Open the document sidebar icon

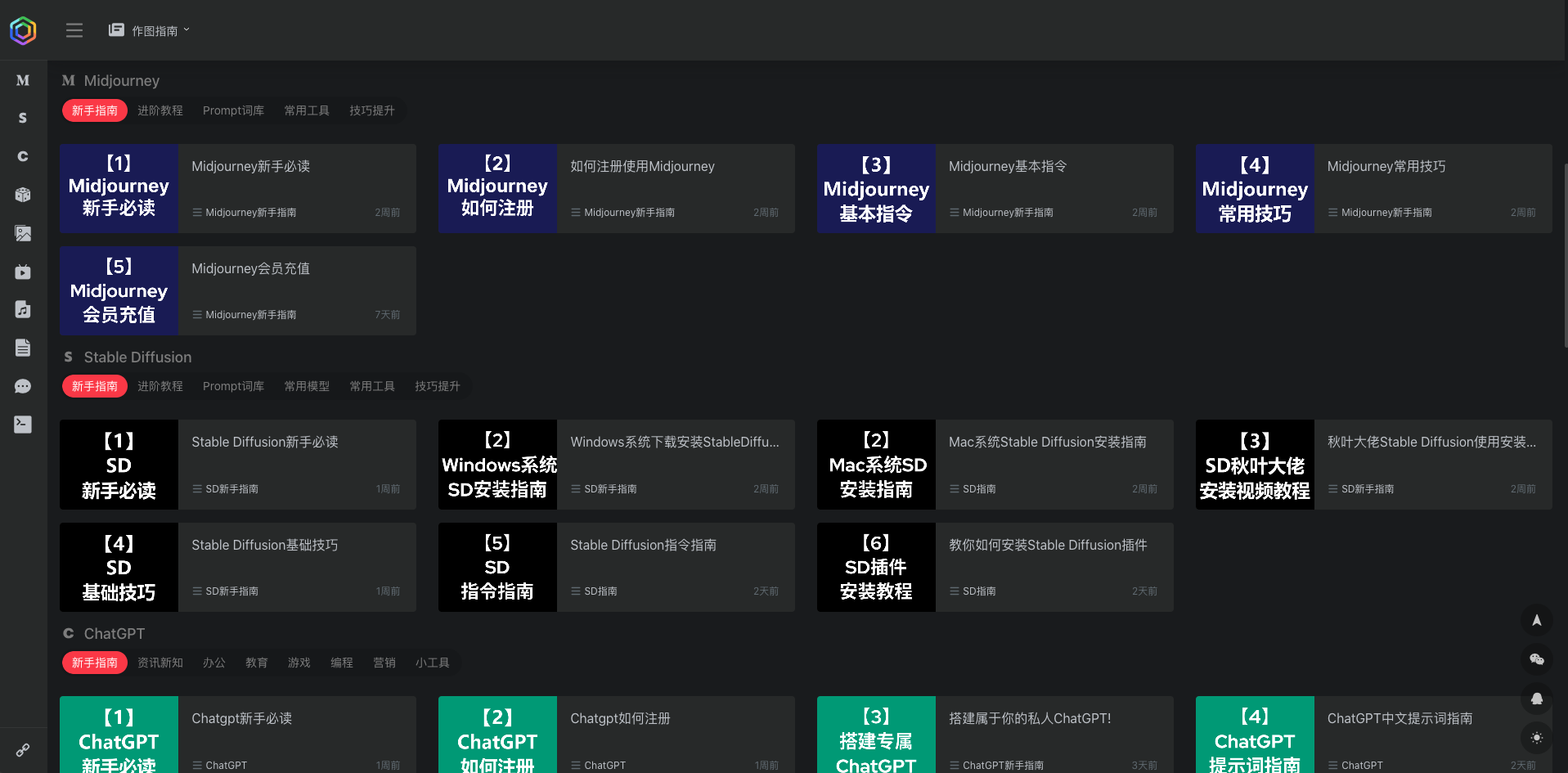[x=23, y=348]
